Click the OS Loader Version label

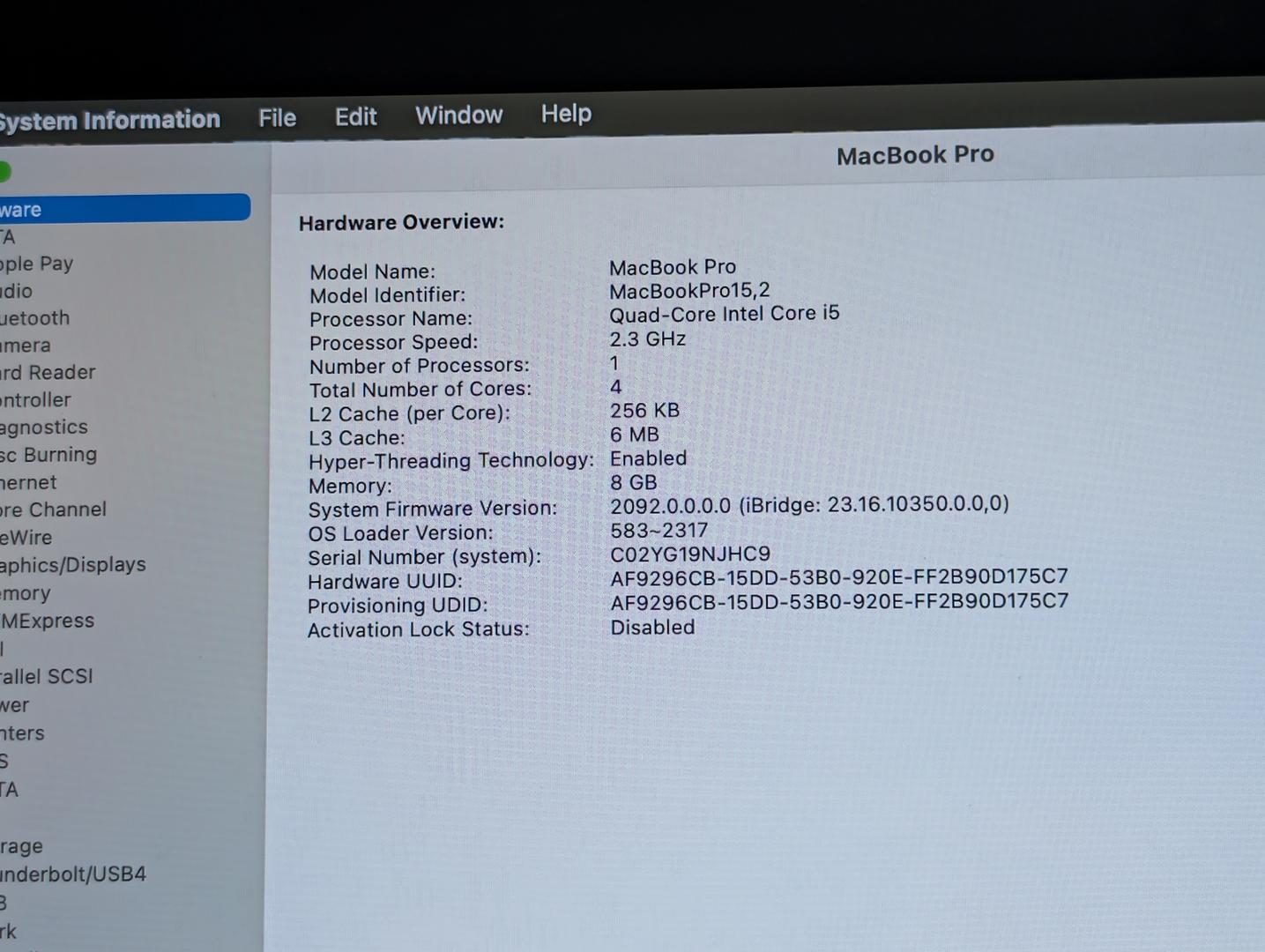coord(400,533)
